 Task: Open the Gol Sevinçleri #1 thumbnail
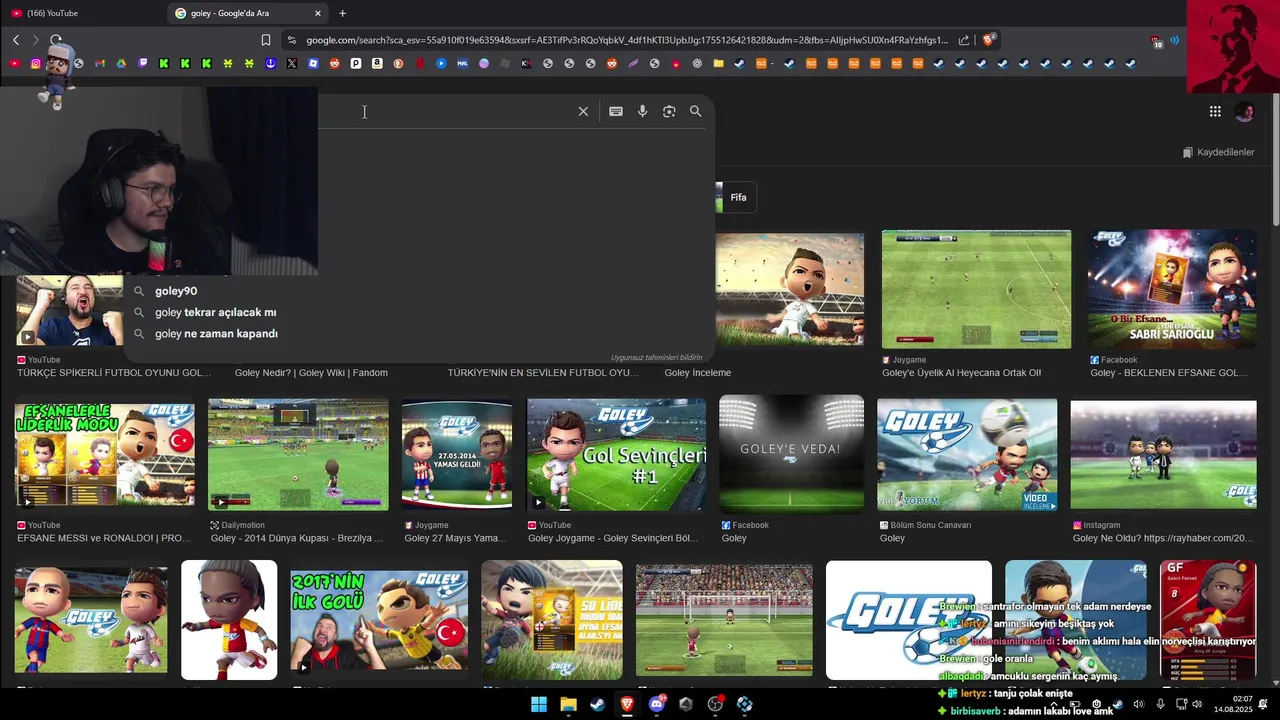coord(616,455)
